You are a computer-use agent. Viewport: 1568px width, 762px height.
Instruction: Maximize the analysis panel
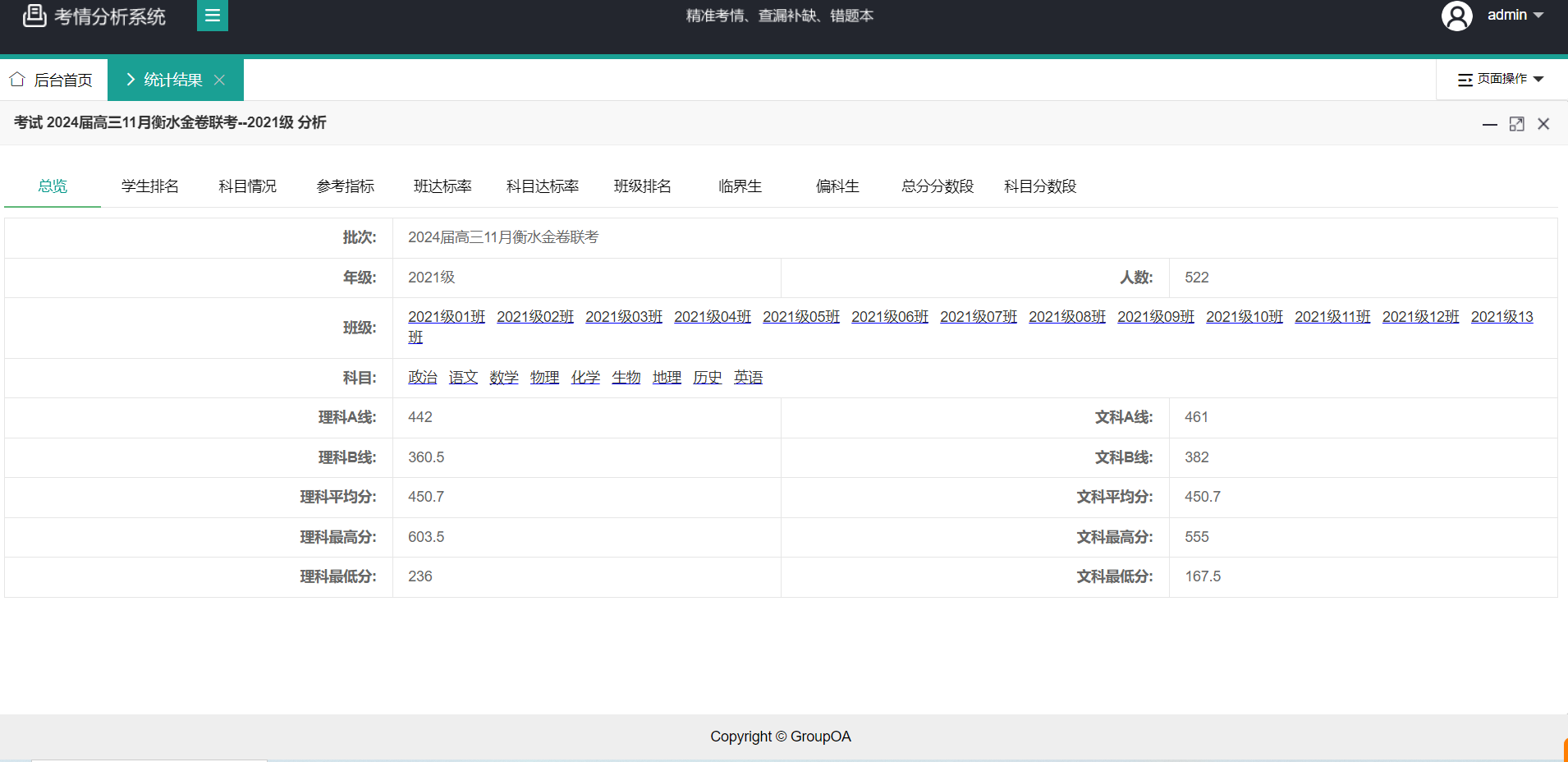1517,124
